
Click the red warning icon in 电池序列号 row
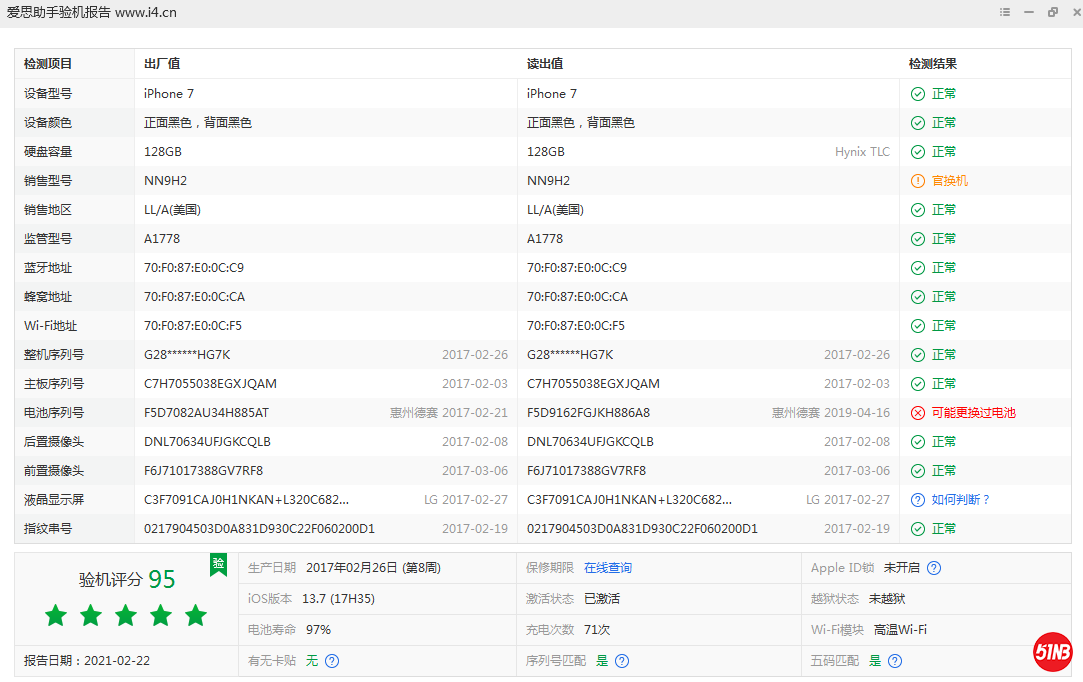917,413
